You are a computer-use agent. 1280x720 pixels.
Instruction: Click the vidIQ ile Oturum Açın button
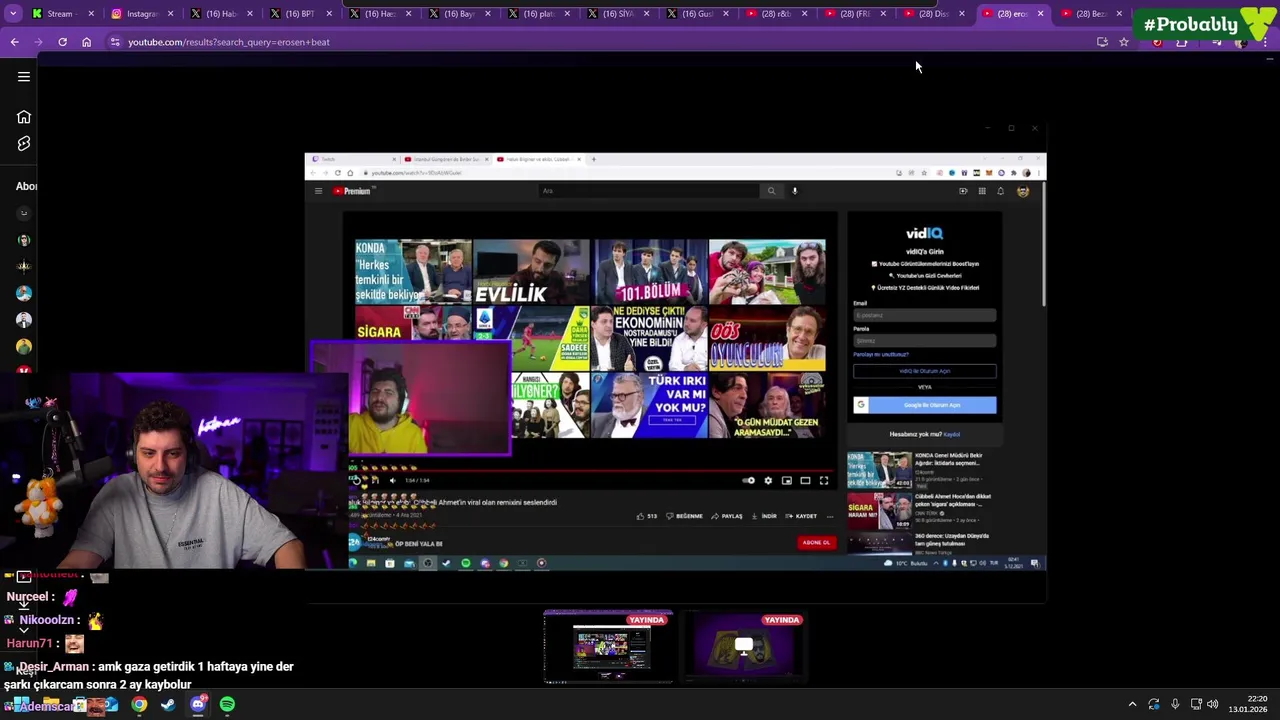click(x=924, y=371)
